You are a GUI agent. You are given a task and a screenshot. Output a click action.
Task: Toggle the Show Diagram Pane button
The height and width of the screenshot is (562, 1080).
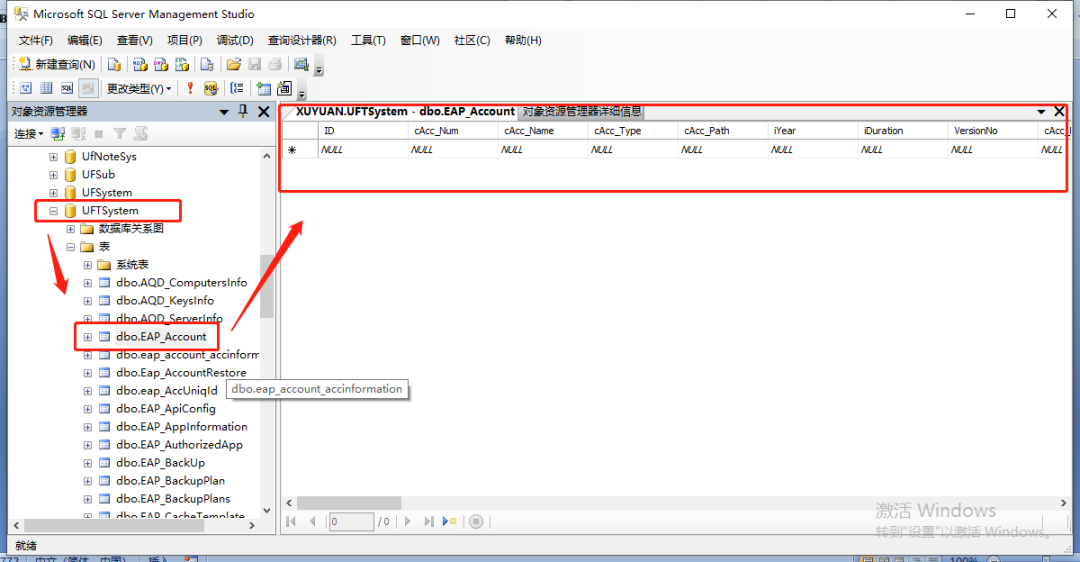pos(25,88)
